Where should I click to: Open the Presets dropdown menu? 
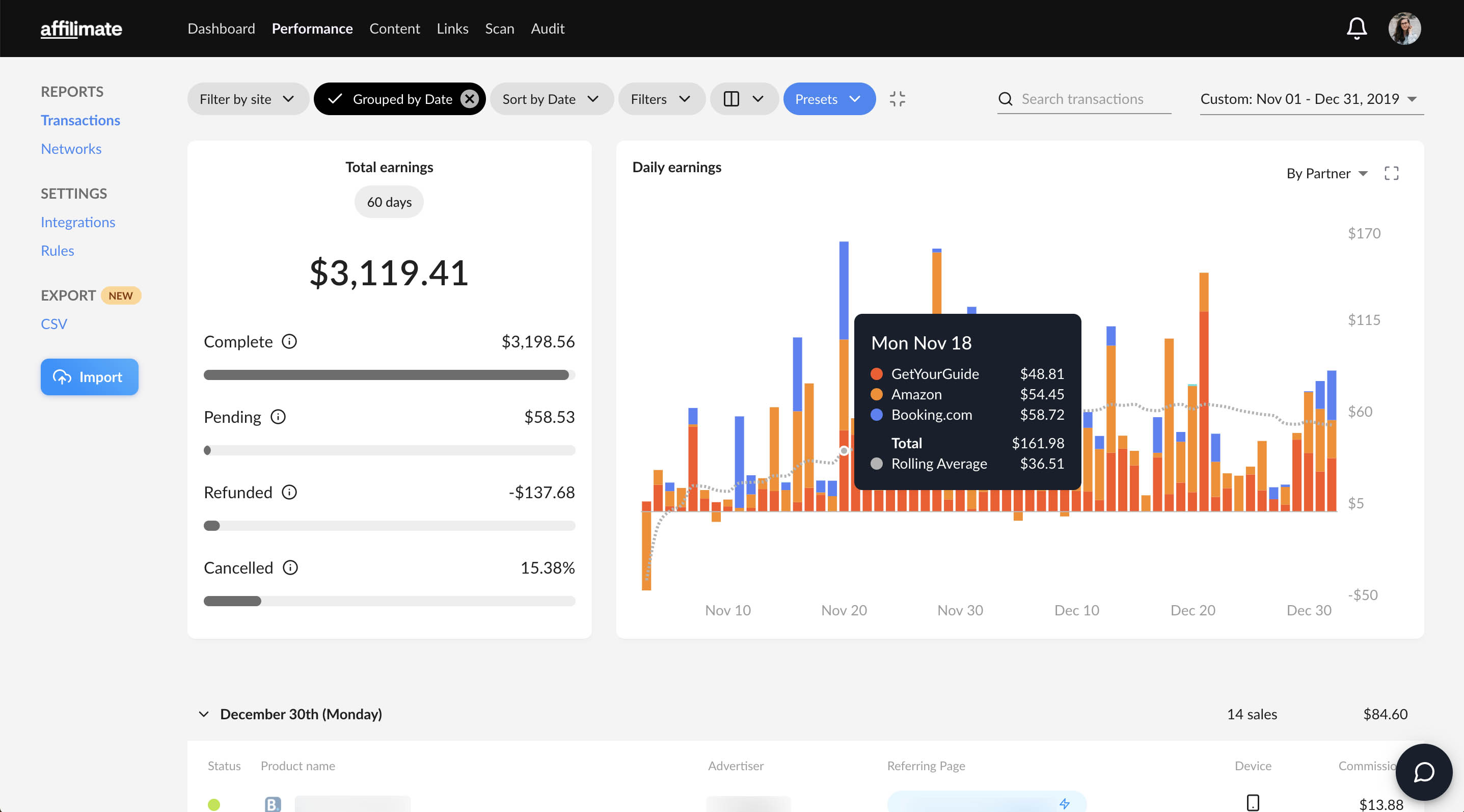(x=829, y=98)
